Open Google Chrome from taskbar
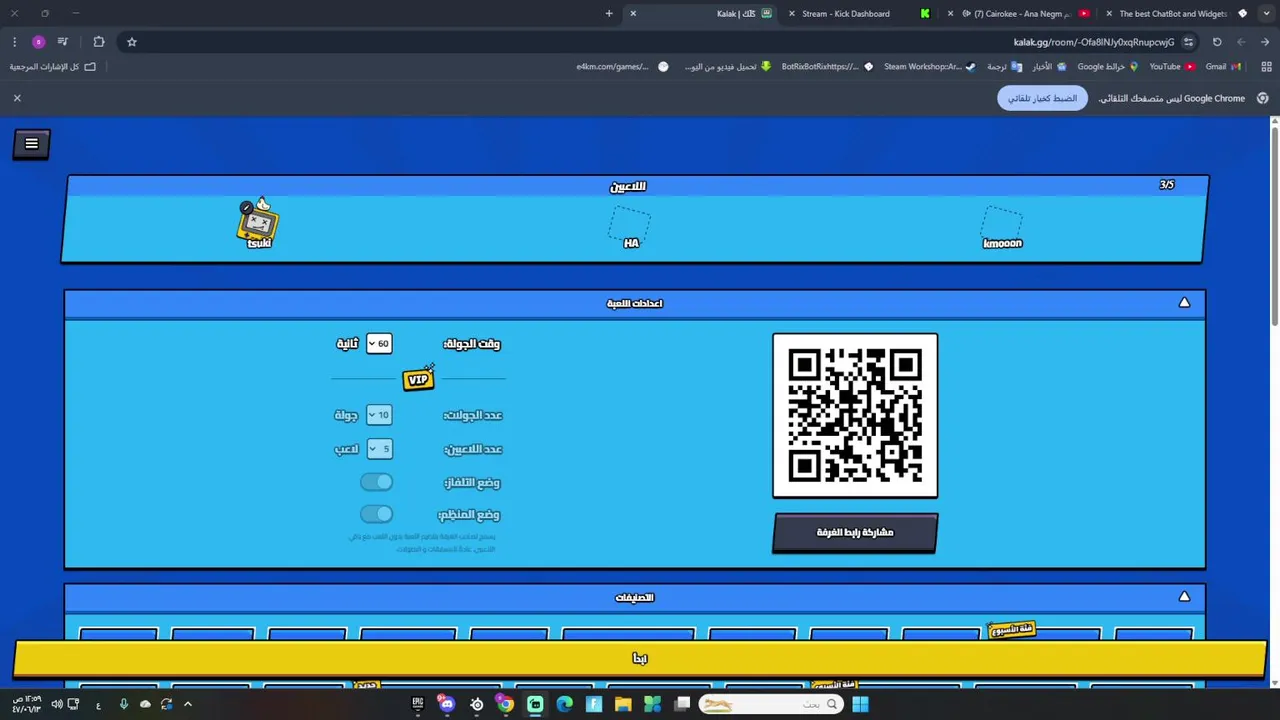Viewport: 1280px width, 720px height. (x=506, y=704)
